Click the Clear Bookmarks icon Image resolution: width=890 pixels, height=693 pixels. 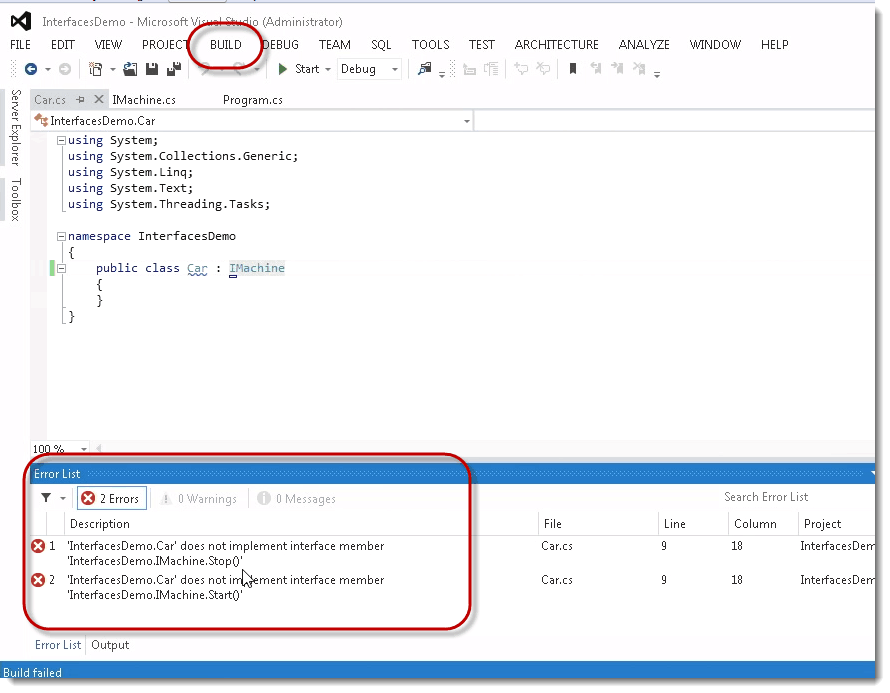click(x=639, y=69)
